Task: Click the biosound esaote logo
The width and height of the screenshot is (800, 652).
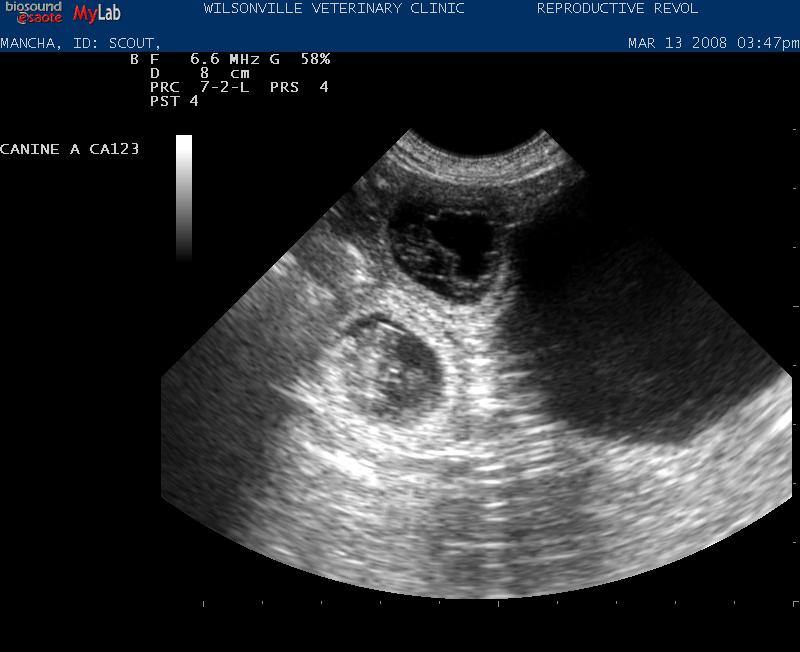Action: (34, 12)
